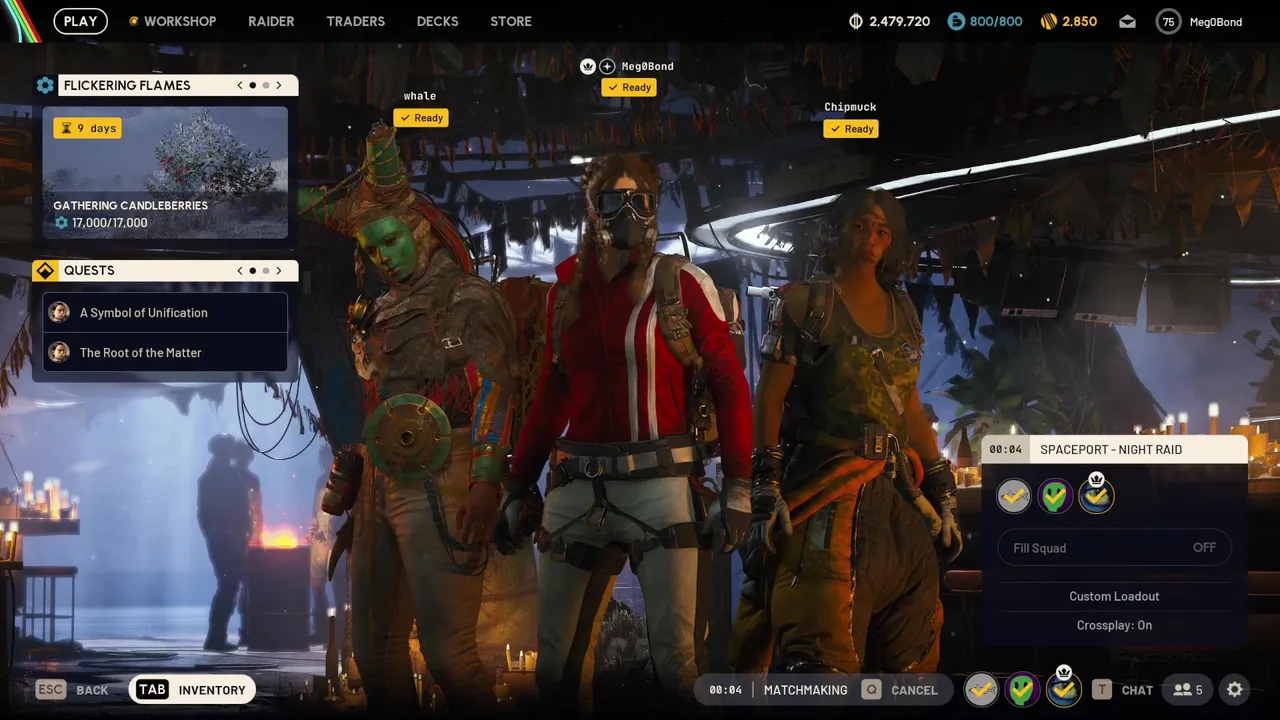Open Meg0Bond profile name in top bar
The image size is (1280, 720).
click(1216, 22)
